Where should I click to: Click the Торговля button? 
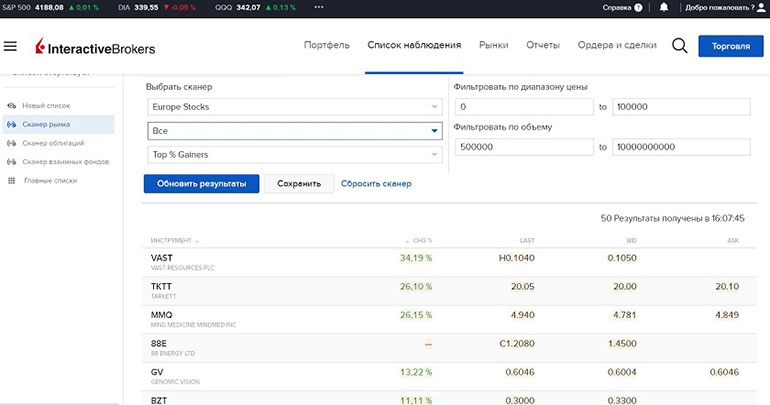click(731, 46)
